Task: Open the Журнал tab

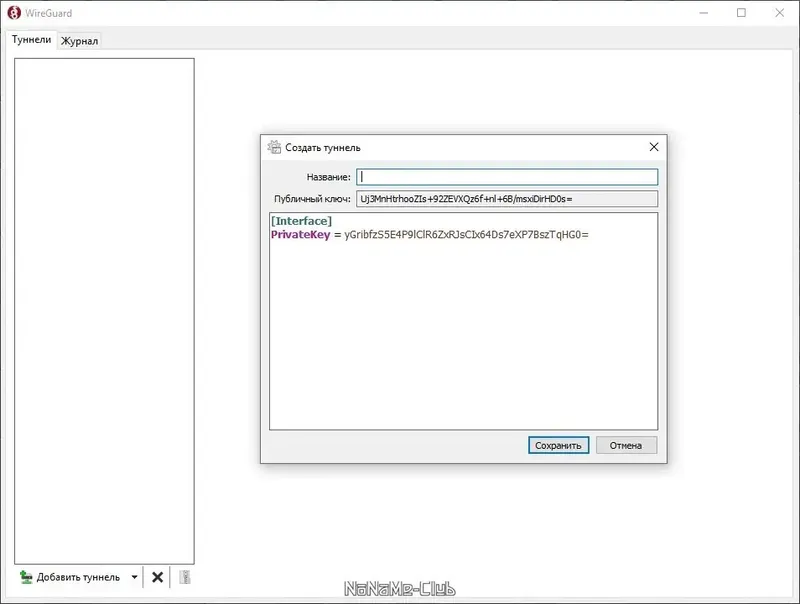Action: [x=79, y=41]
